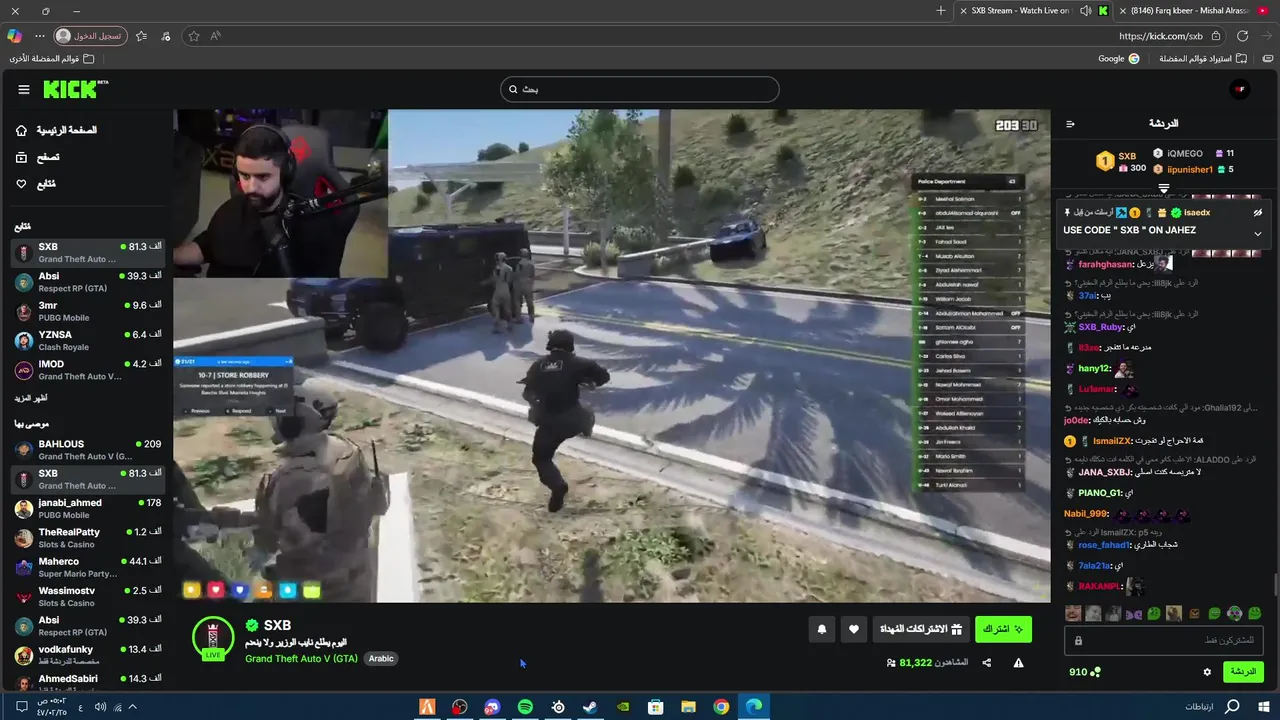Image resolution: width=1280 pixels, height=720 pixels.
Task: Show more followed channels
Action: point(31,398)
